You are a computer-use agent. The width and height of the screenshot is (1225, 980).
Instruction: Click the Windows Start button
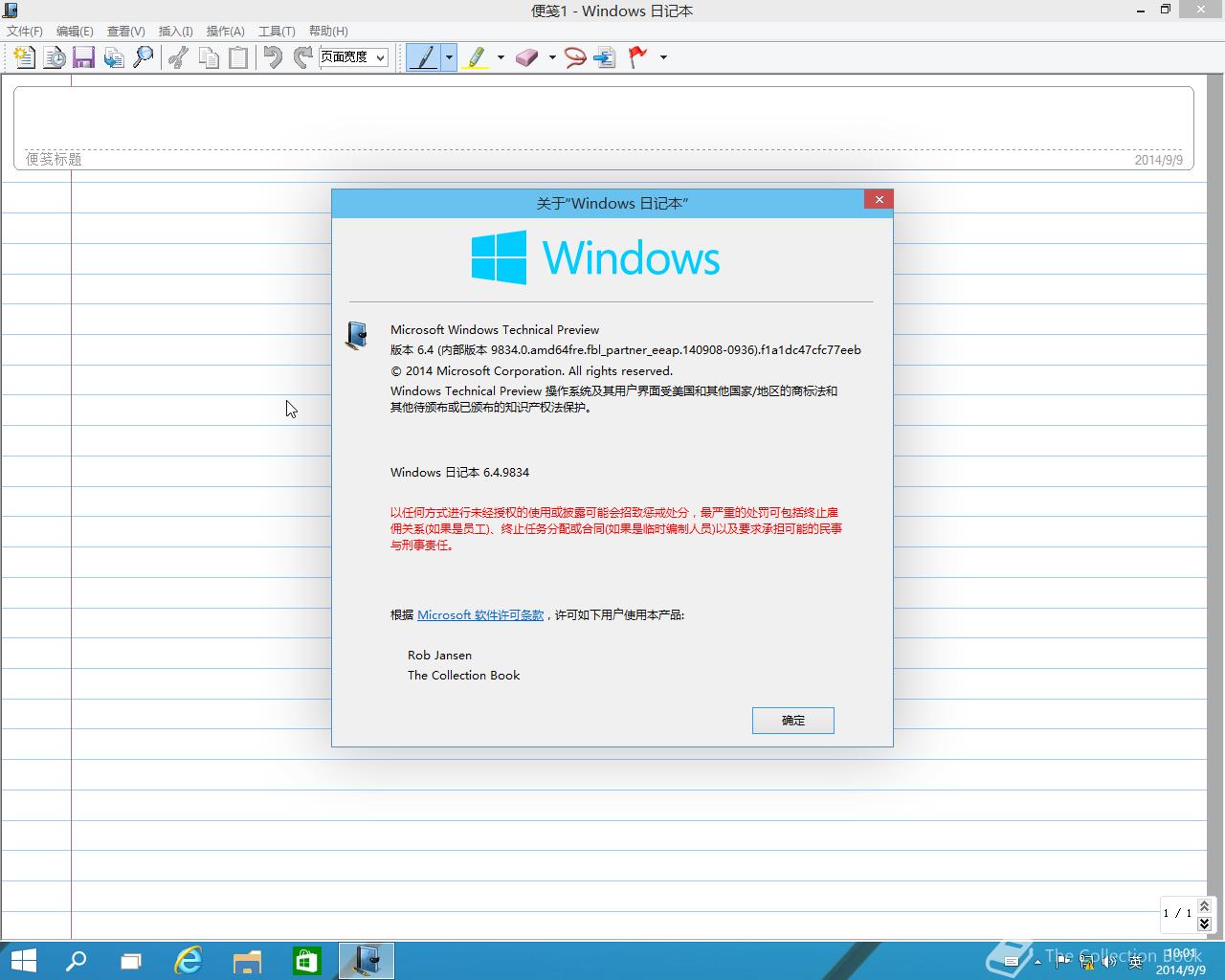23,961
